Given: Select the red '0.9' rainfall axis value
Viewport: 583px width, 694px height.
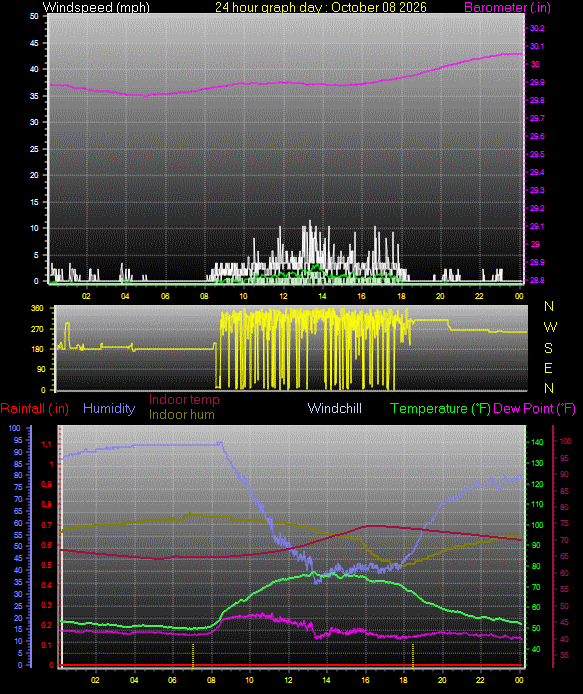Looking at the screenshot, I should 46,485.
